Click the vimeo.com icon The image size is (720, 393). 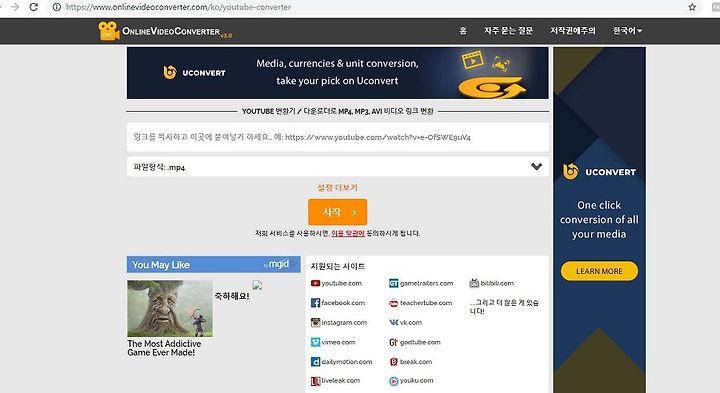(315, 342)
